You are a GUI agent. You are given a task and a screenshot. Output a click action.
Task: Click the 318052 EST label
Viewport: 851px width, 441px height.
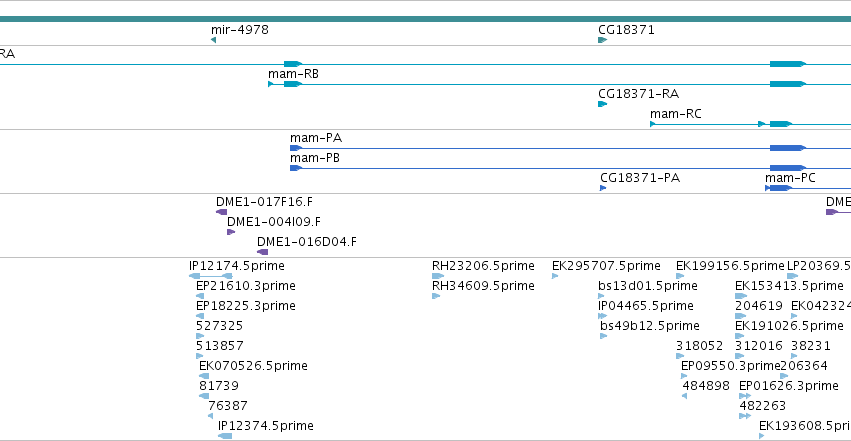point(700,346)
